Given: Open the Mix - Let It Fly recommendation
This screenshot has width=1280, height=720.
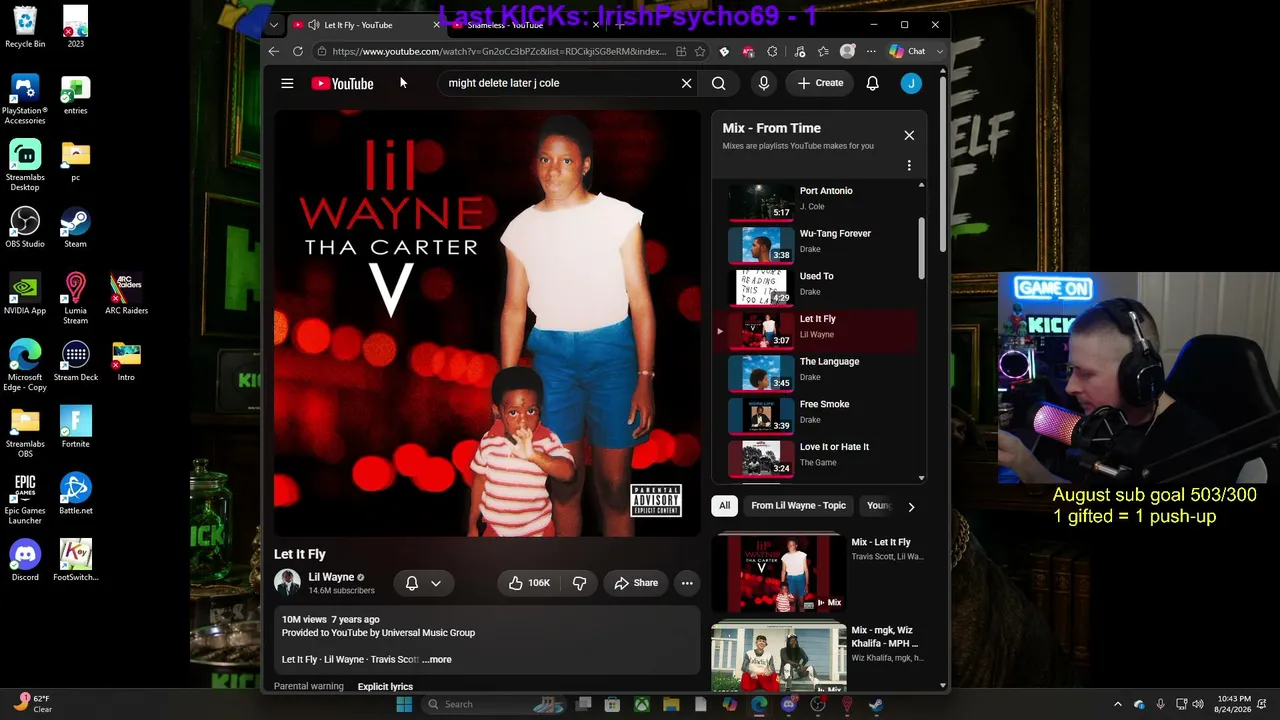Looking at the screenshot, I should pos(817,572).
